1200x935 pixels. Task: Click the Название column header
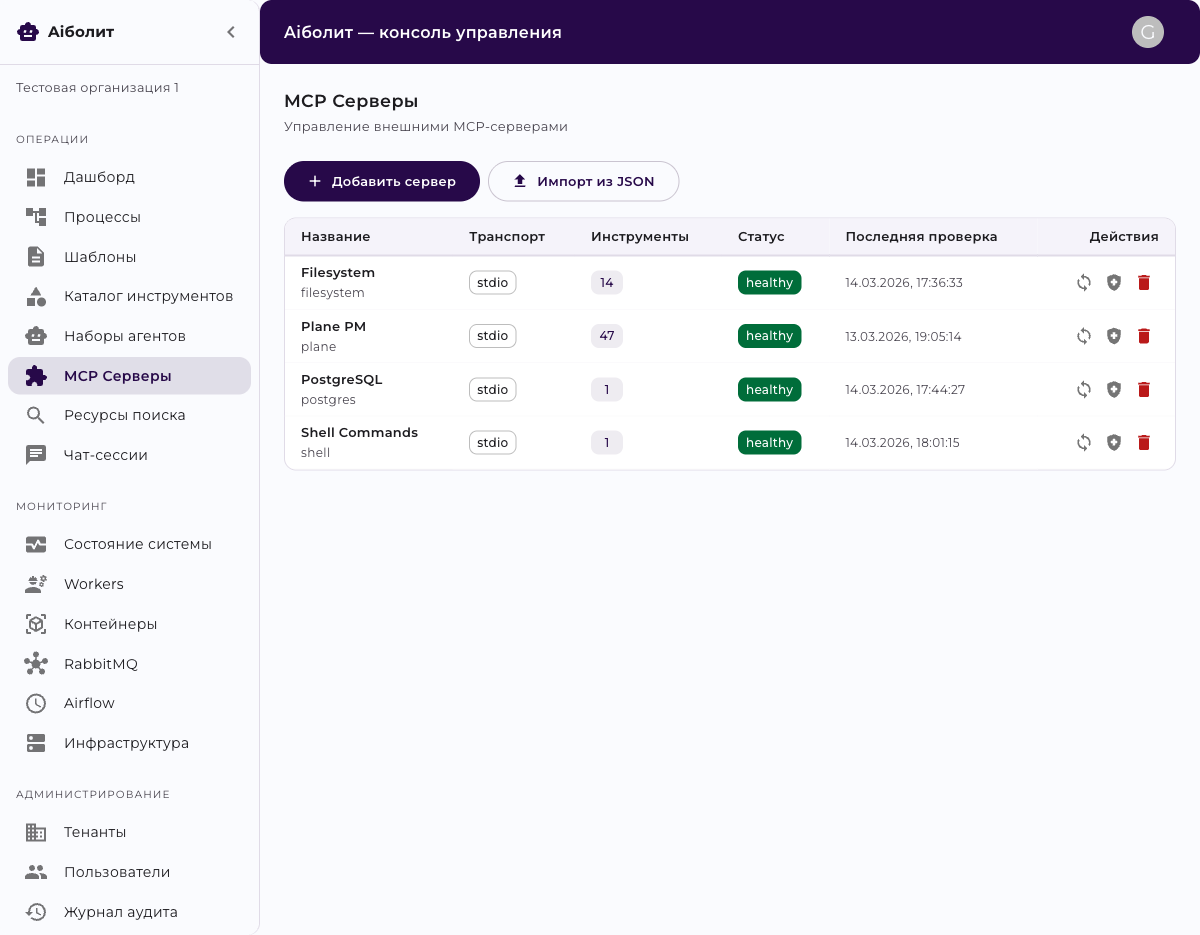point(335,237)
